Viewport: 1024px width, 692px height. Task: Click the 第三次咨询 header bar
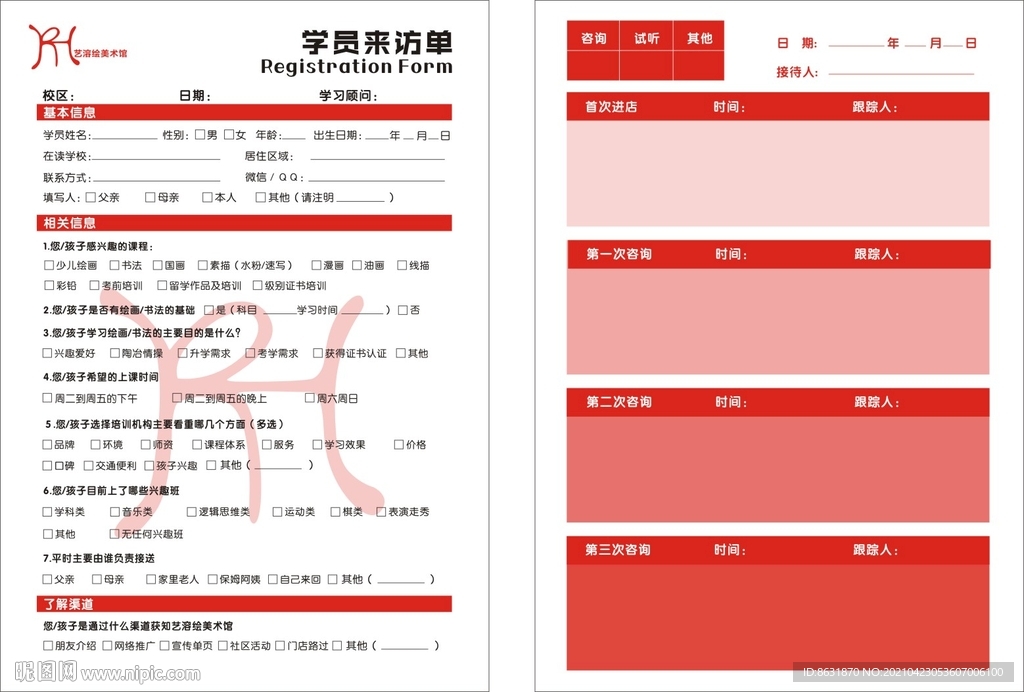click(x=620, y=550)
